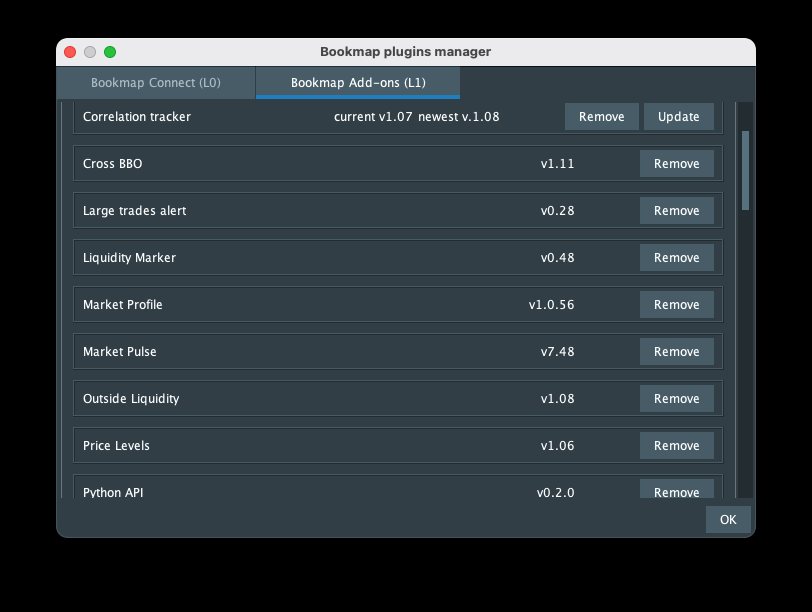Confirm with the OK button
This screenshot has width=812, height=612.
click(x=728, y=519)
